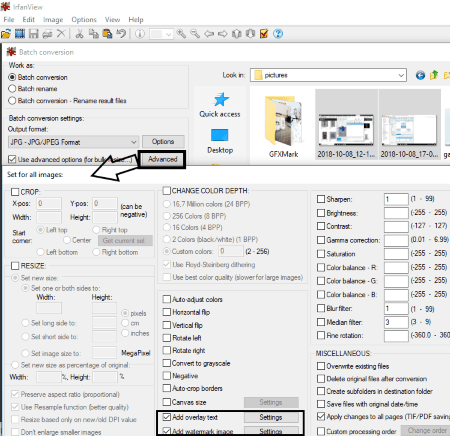The image size is (450, 436).
Task: Open the Slideshow filmstrip icon
Action: (20, 34)
